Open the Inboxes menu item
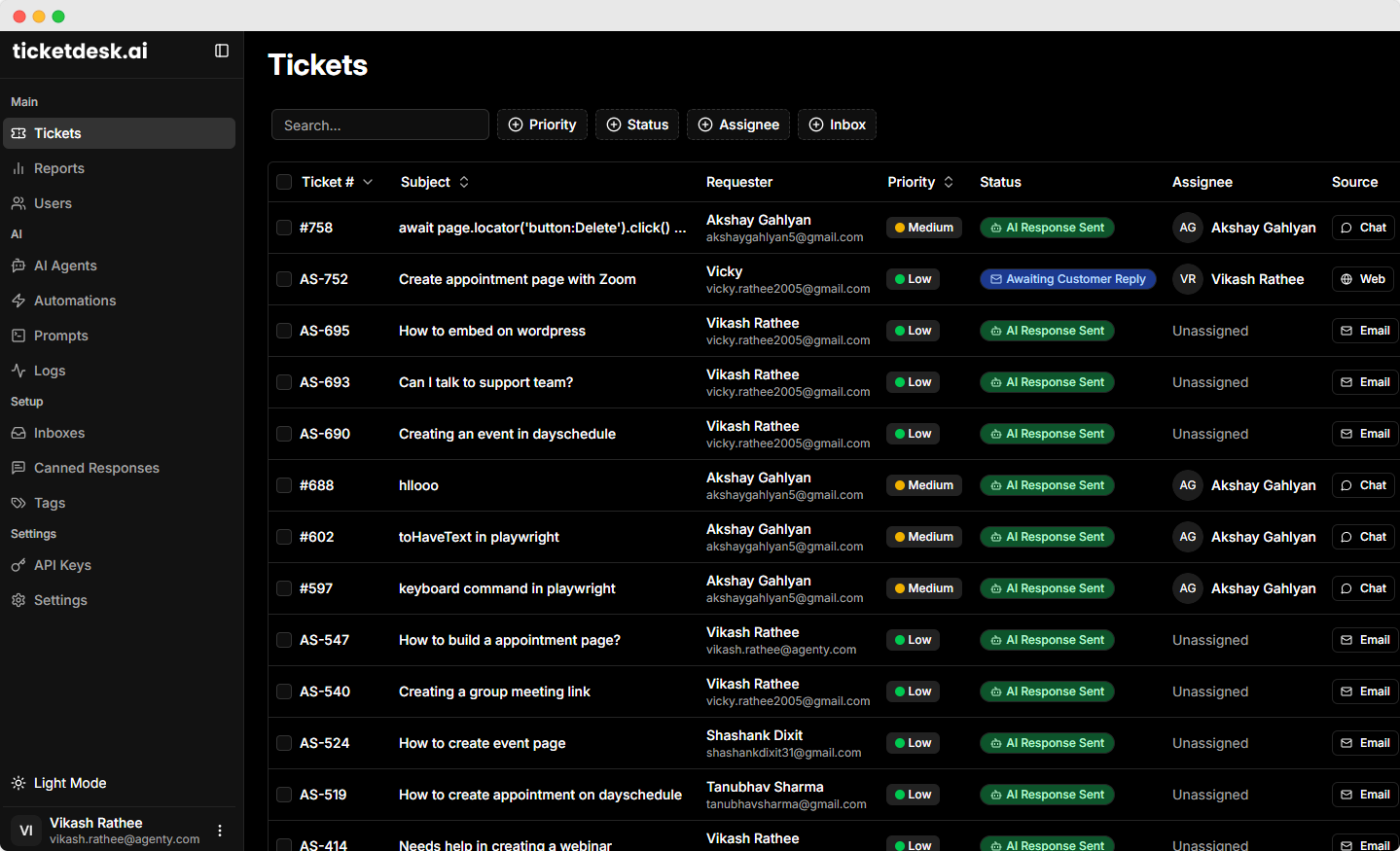Screen dimensions: 1400x851 [59, 433]
